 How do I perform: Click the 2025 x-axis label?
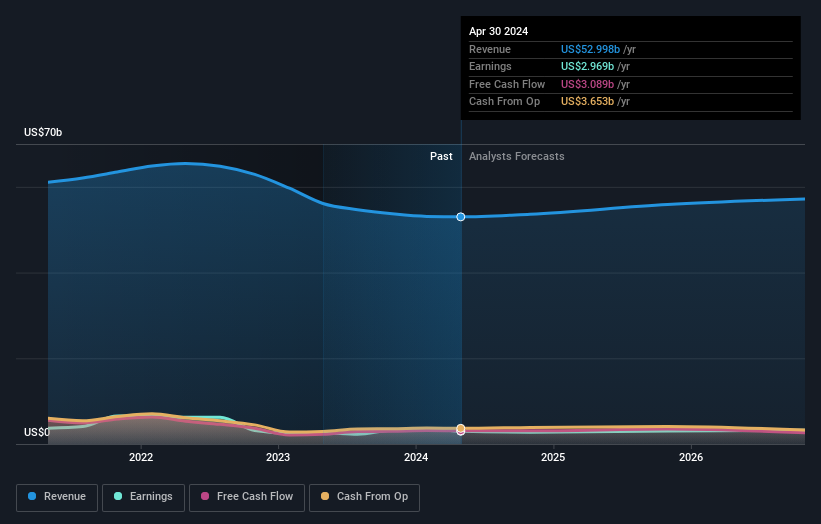point(553,457)
